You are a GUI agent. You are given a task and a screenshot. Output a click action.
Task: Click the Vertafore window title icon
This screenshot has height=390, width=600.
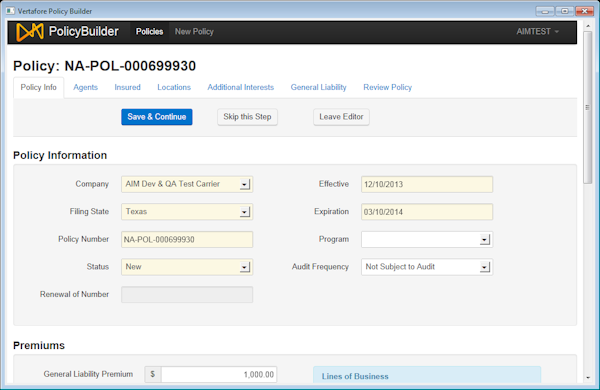[10, 11]
